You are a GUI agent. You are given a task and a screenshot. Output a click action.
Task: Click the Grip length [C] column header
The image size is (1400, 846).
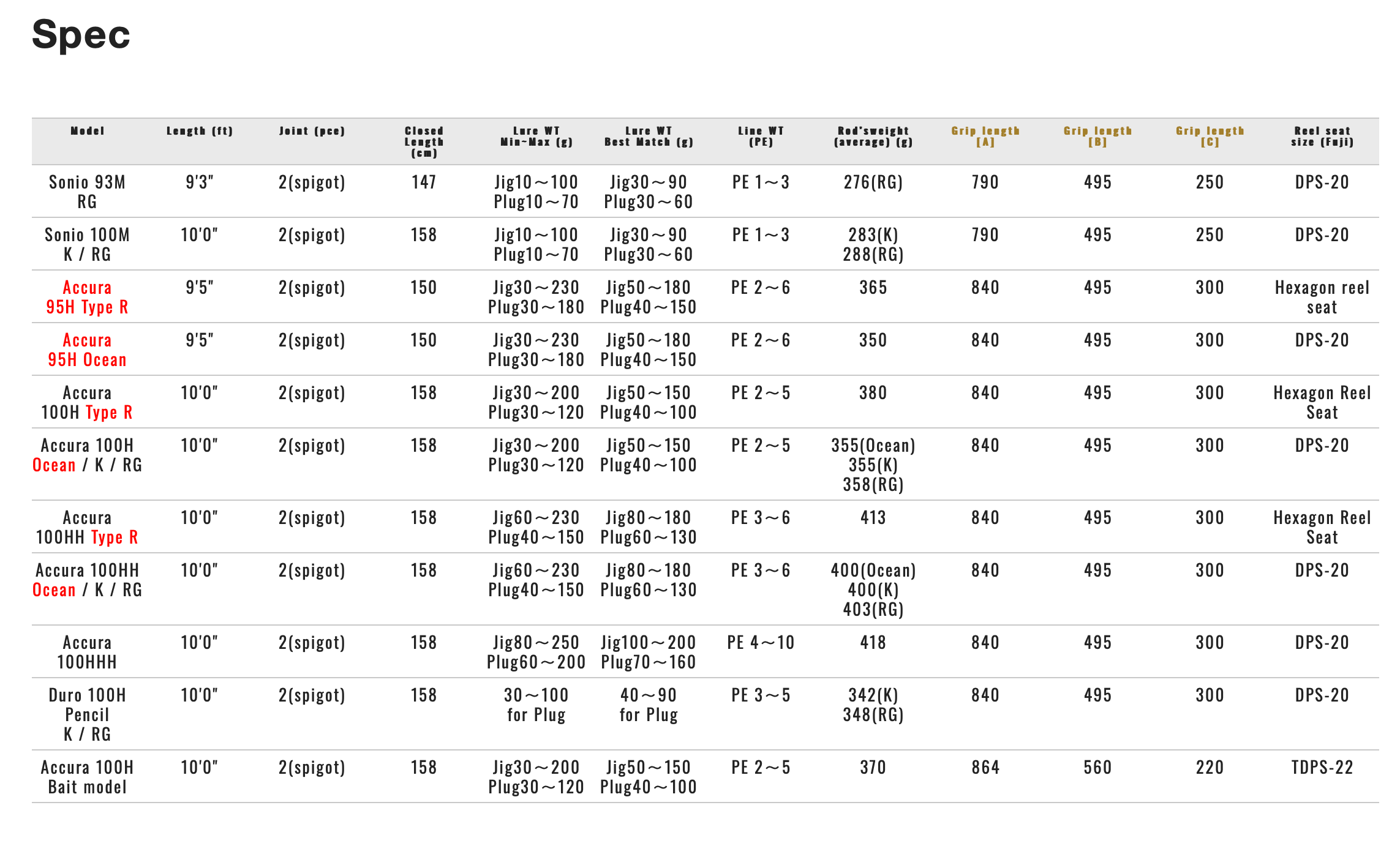tap(1210, 137)
